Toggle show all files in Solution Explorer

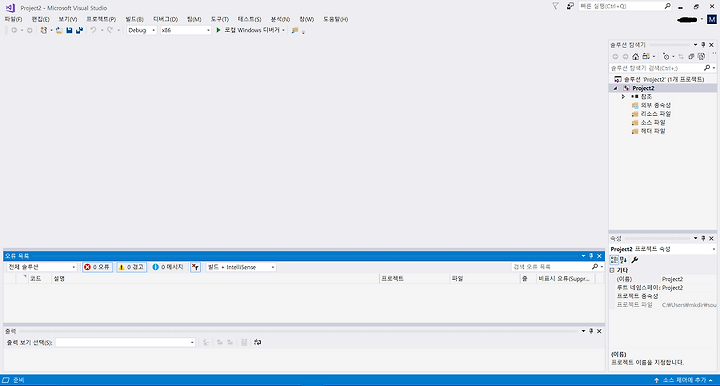701,56
